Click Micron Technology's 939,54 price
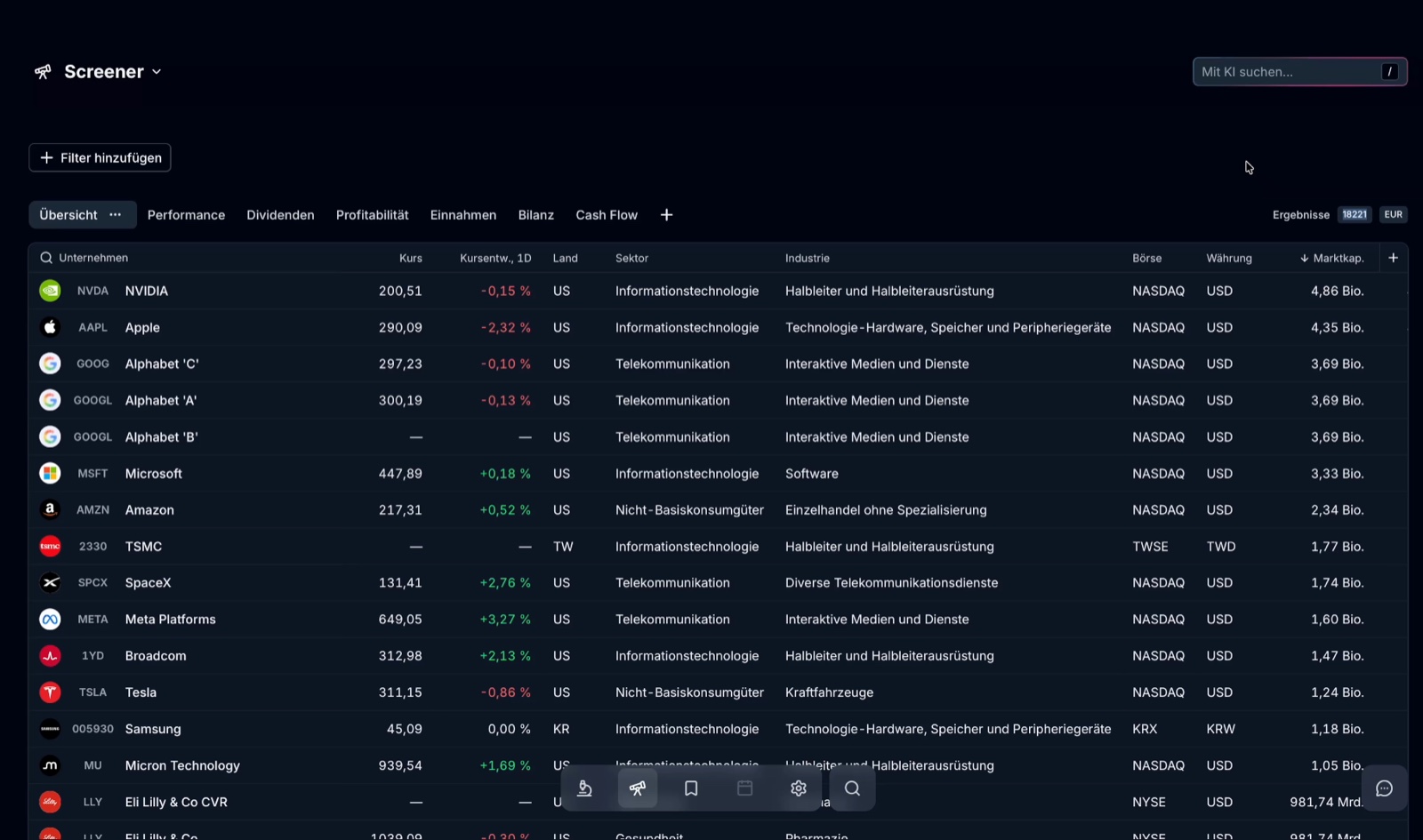Viewport: 1423px width, 840px height. (400, 765)
